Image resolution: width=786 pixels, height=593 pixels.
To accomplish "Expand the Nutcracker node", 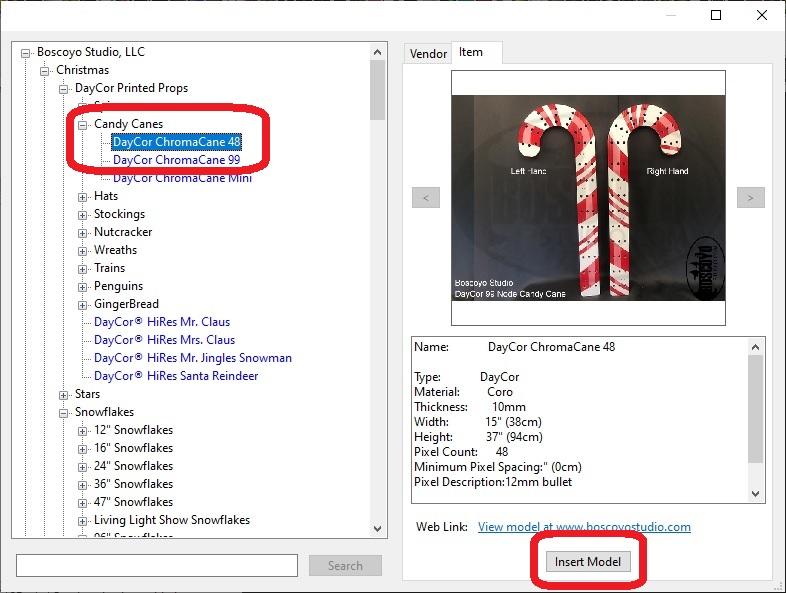I will (82, 233).
